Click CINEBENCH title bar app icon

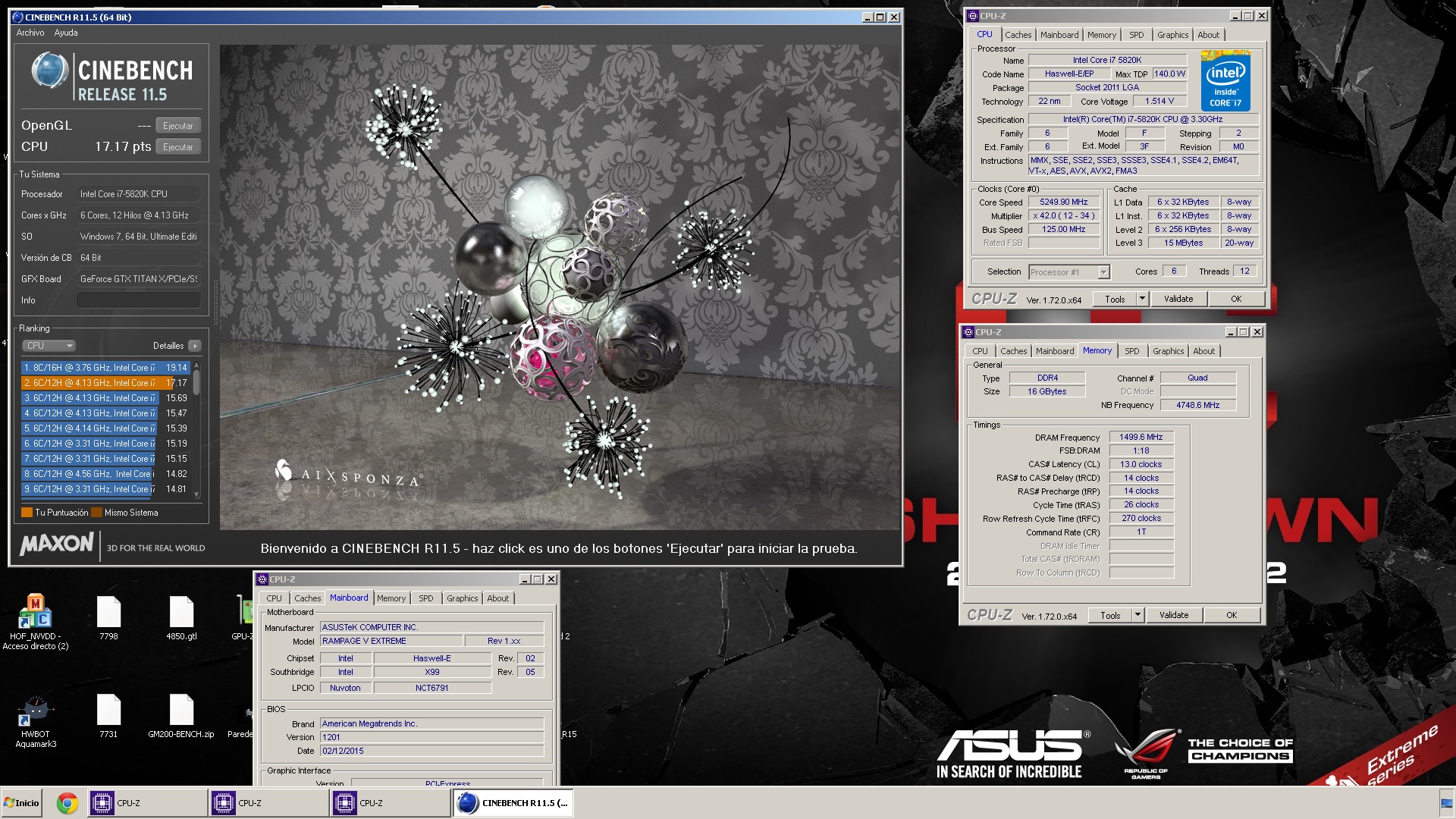click(x=18, y=17)
